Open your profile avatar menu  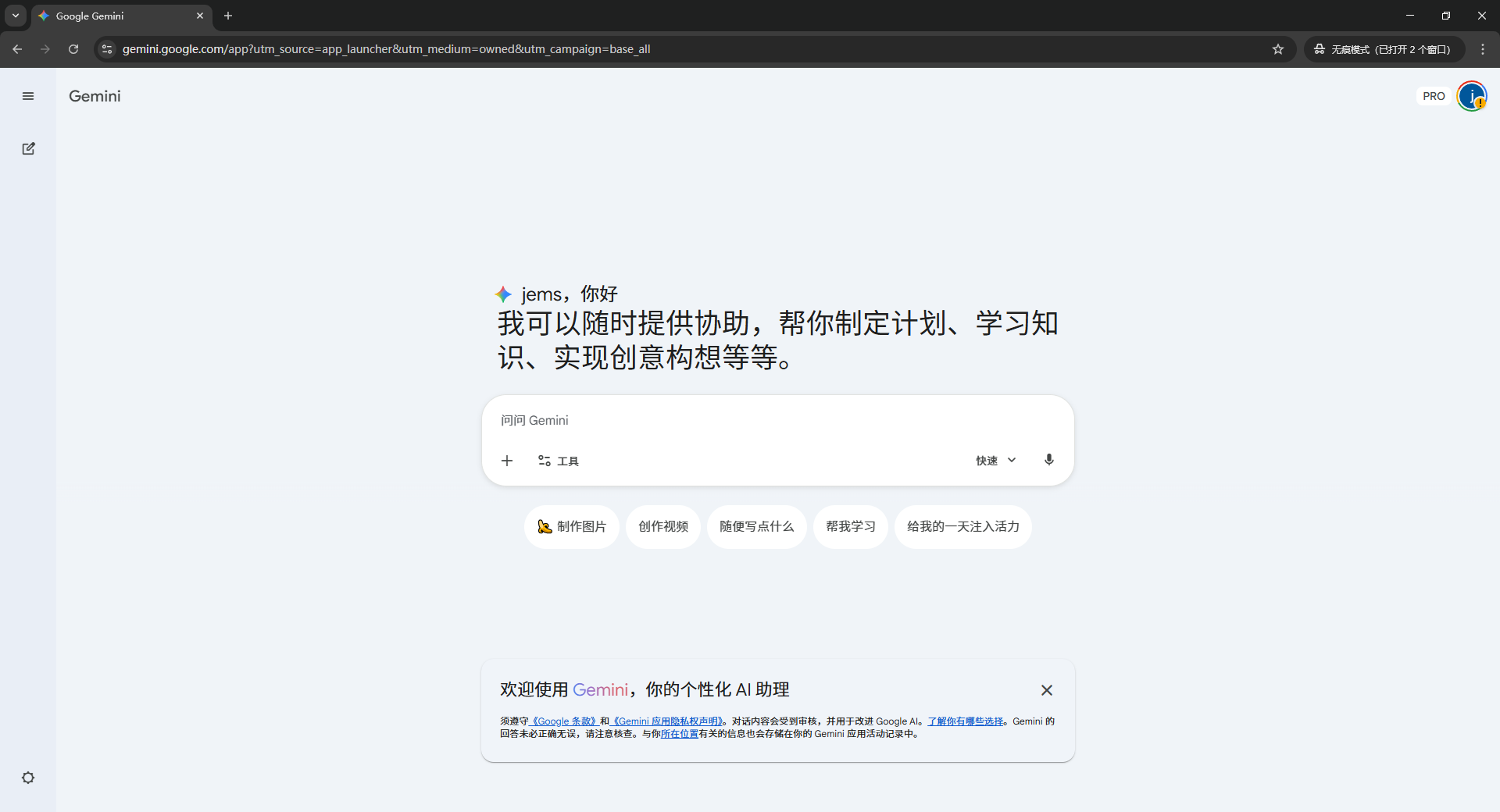(1472, 95)
